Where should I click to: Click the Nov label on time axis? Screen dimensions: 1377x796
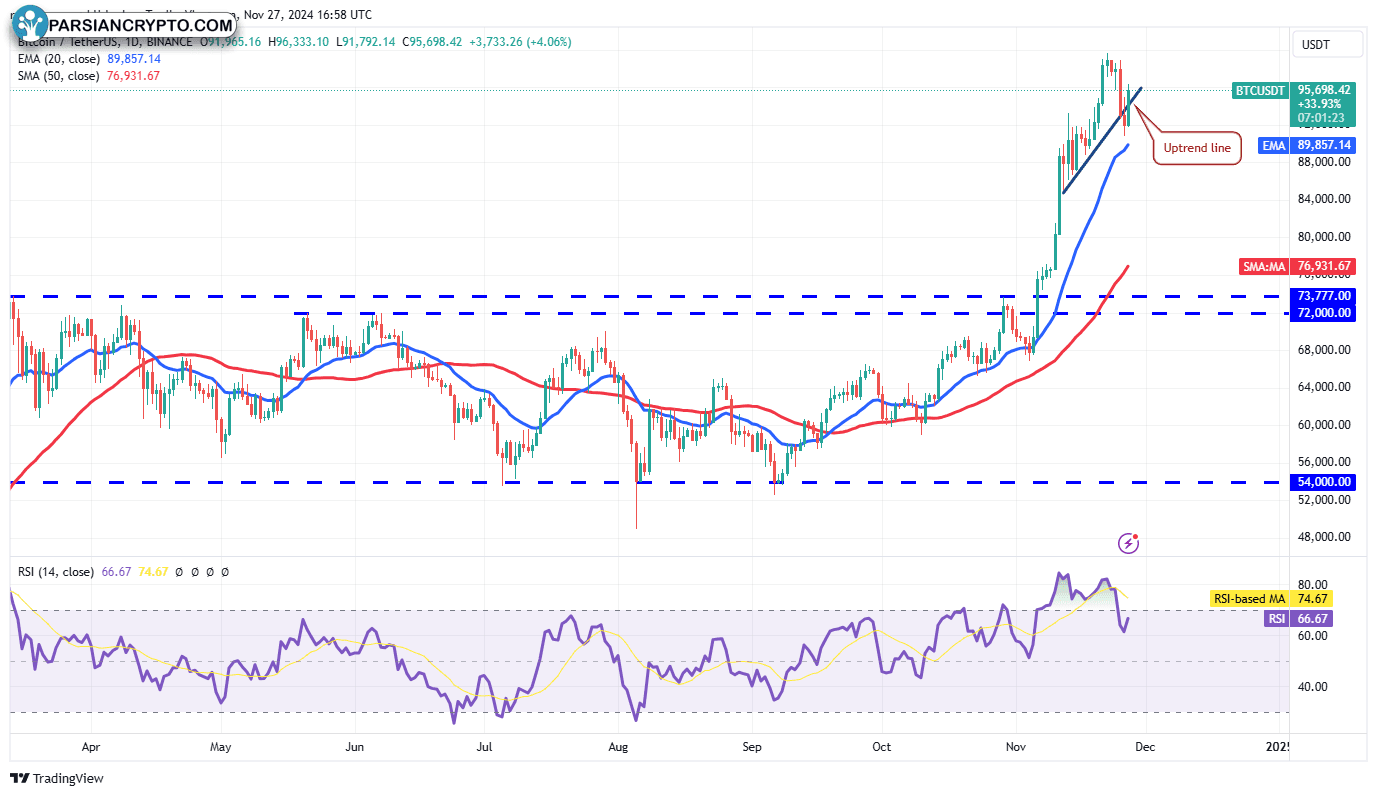click(x=1016, y=747)
